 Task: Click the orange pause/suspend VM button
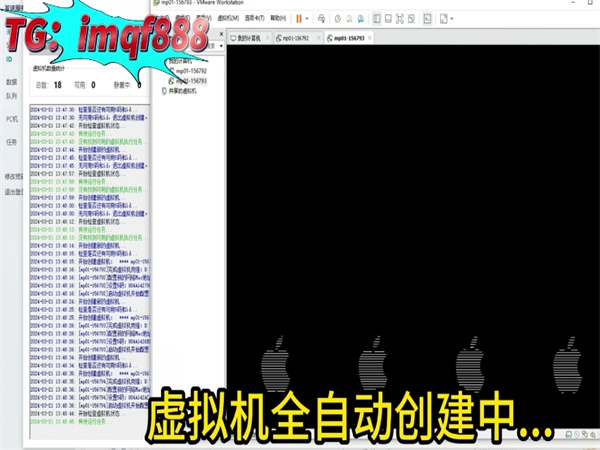pyautogui.click(x=298, y=18)
